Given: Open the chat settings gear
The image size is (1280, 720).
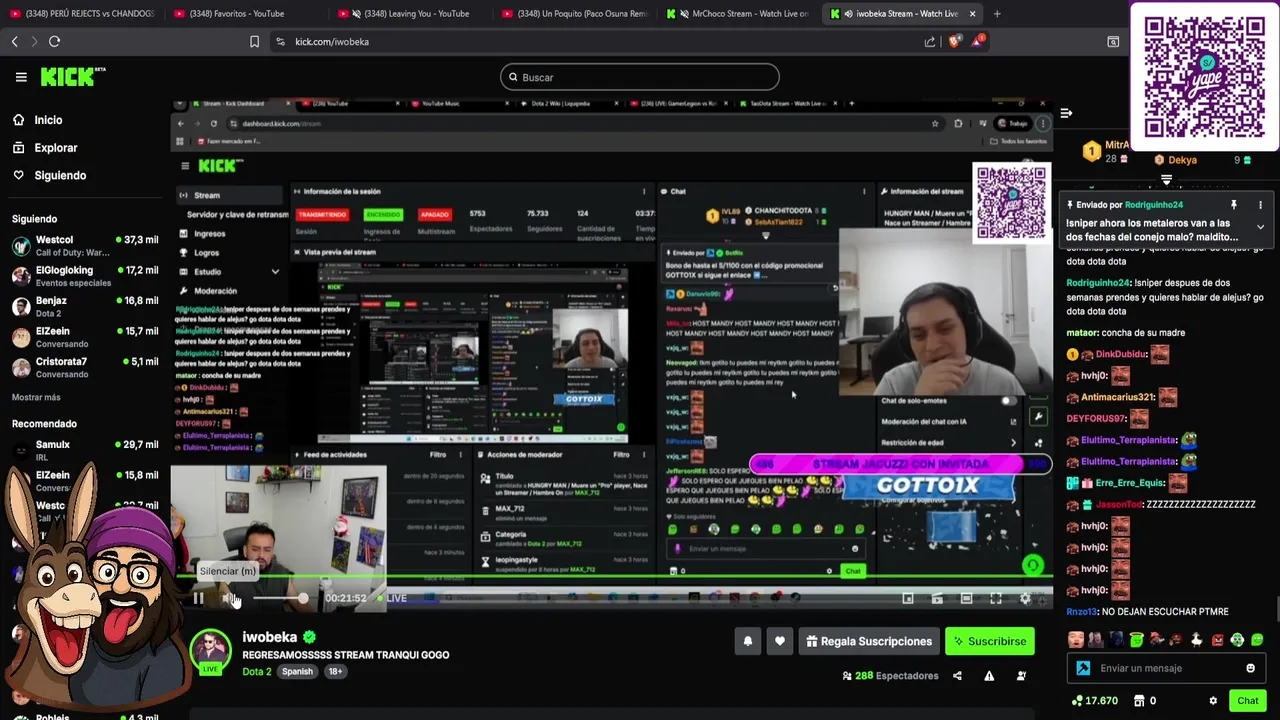Looking at the screenshot, I should [1213, 701].
